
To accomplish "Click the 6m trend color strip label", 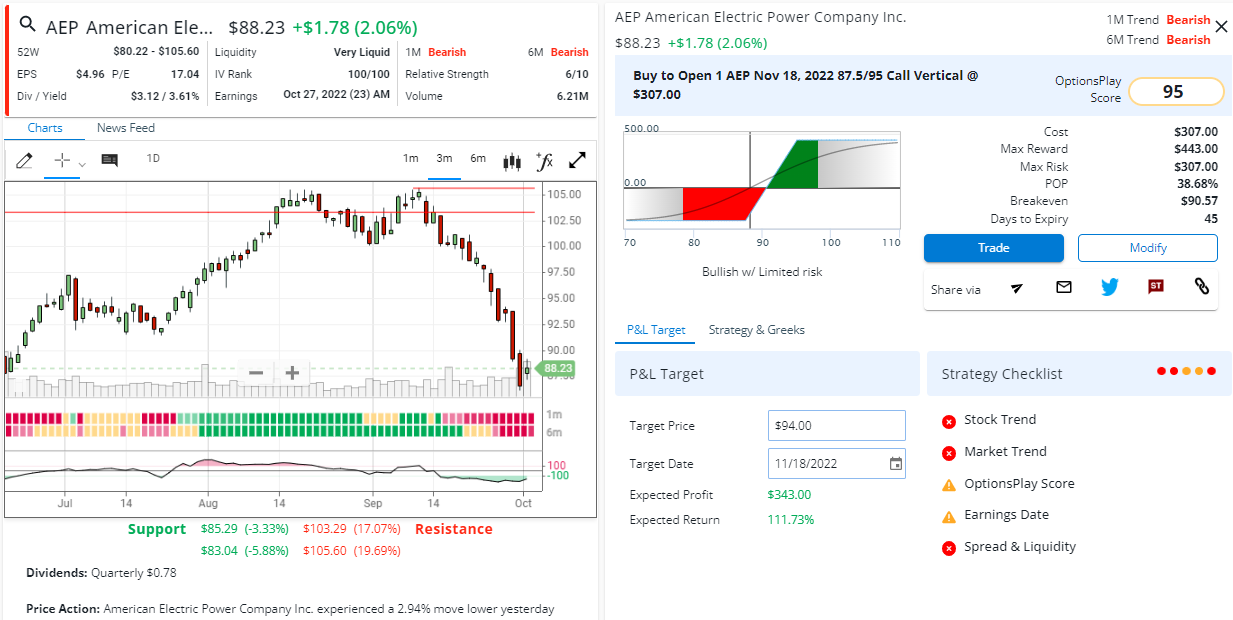I will click(x=554, y=432).
